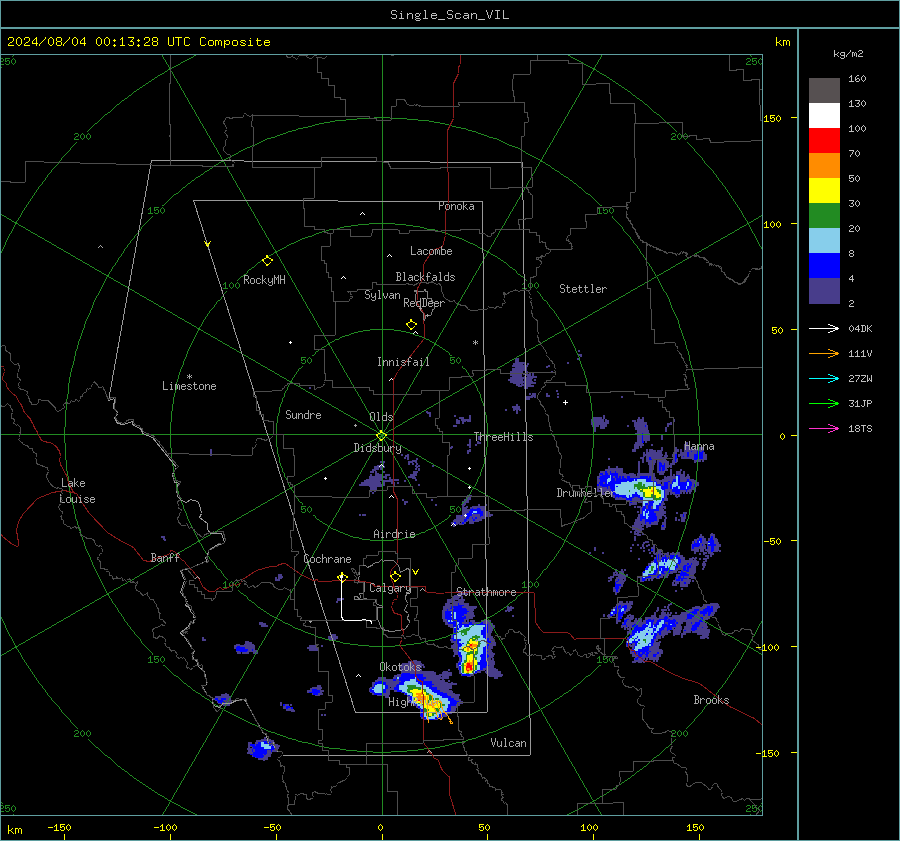Click the red storm core near Strathmore
This screenshot has width=900, height=841.
coord(469,666)
